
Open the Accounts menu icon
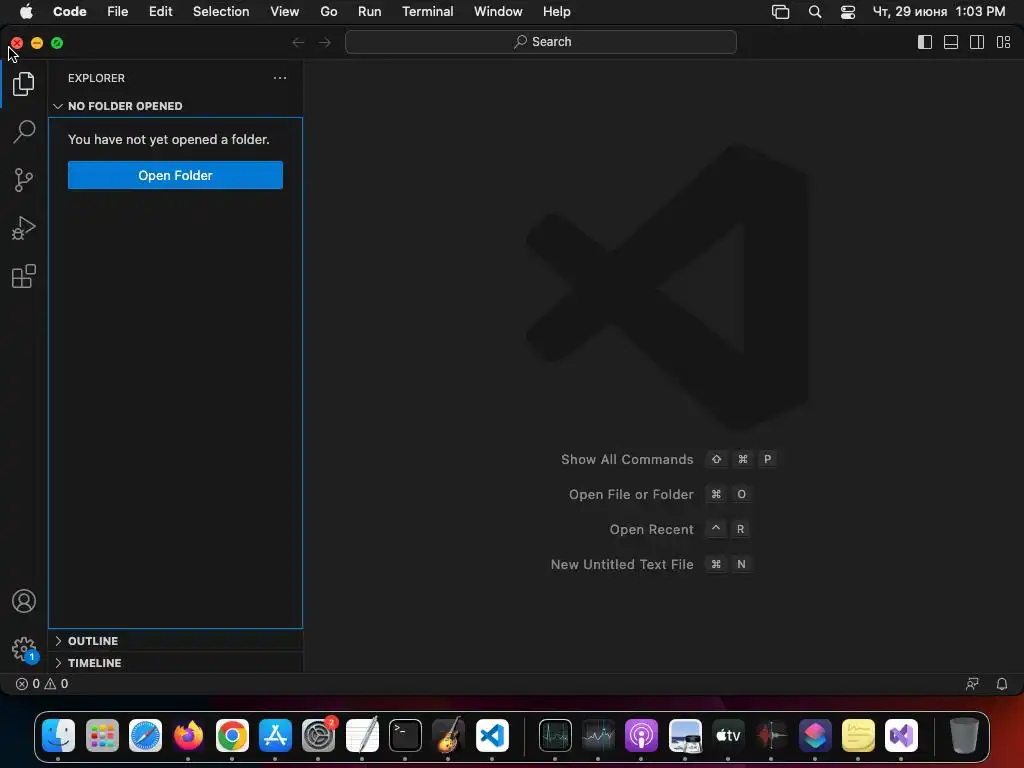click(x=24, y=601)
